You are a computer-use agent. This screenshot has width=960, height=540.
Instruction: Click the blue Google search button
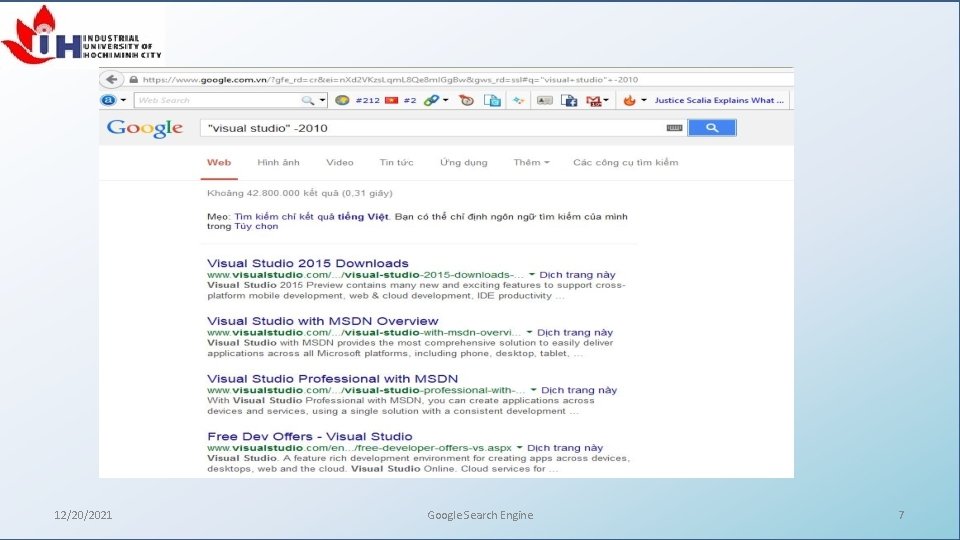pyautogui.click(x=711, y=127)
